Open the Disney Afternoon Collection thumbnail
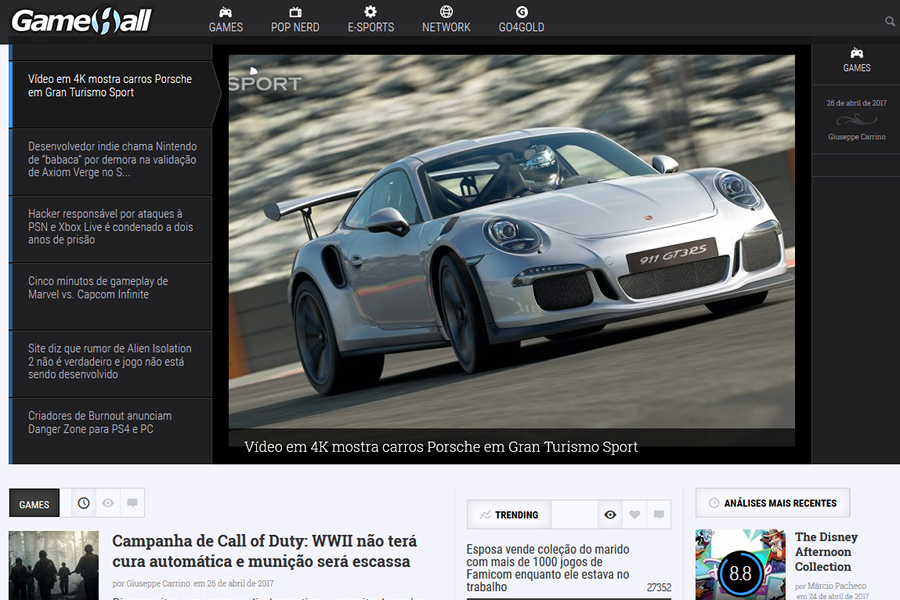Image resolution: width=900 pixels, height=600 pixels. point(740,564)
